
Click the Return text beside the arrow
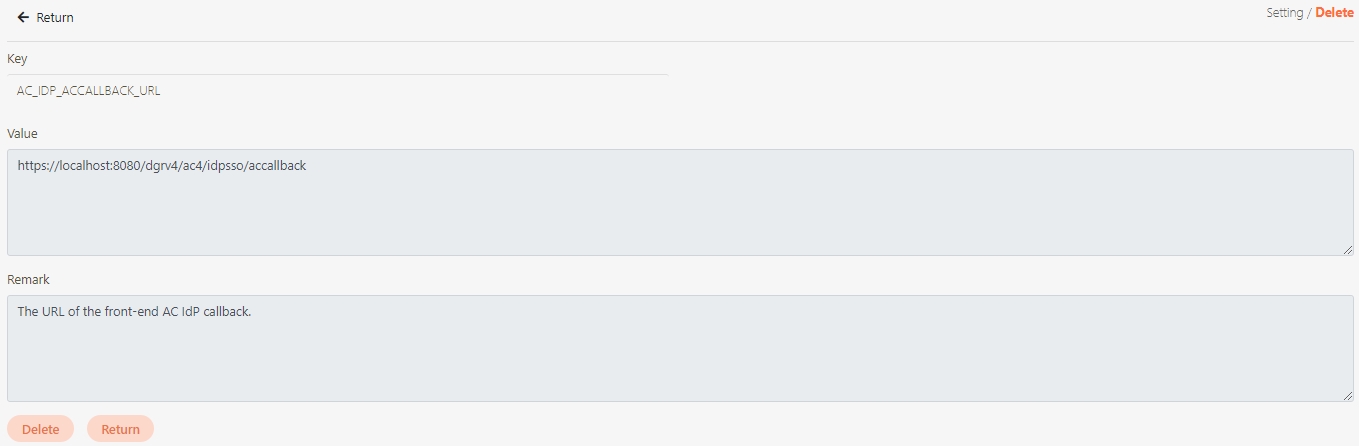[x=55, y=18]
